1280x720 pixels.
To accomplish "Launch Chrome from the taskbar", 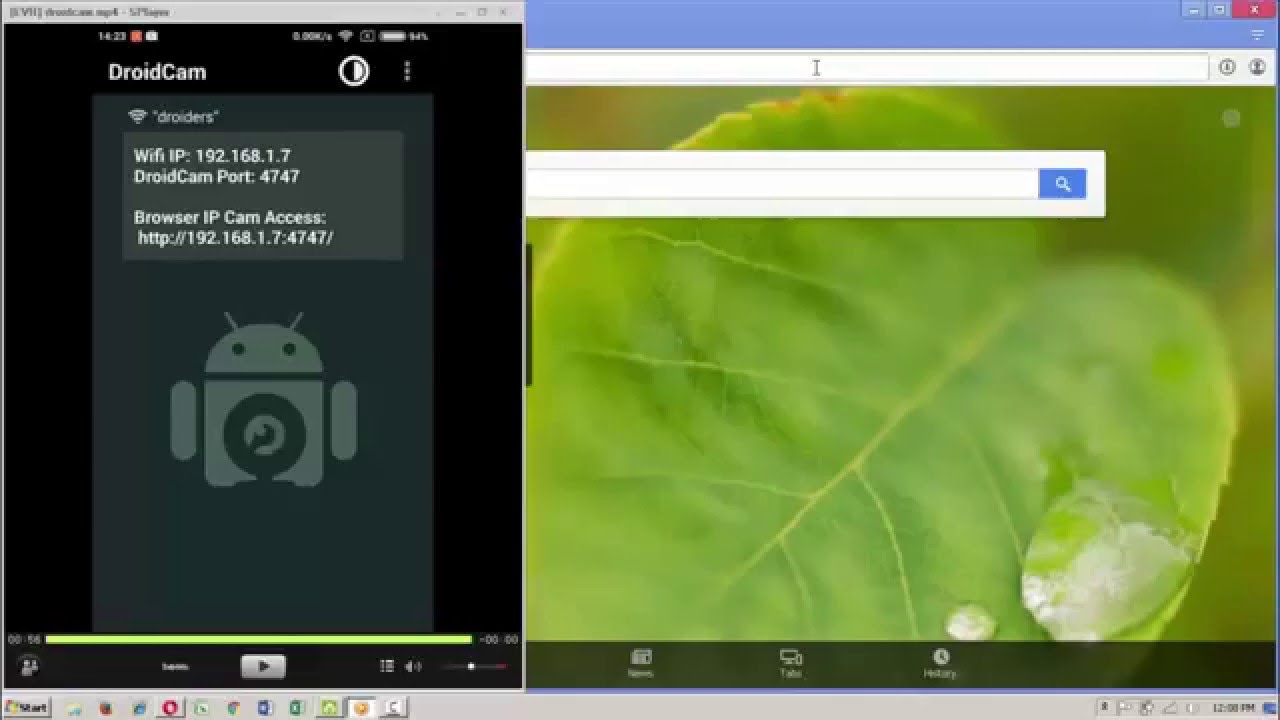I will [233, 708].
